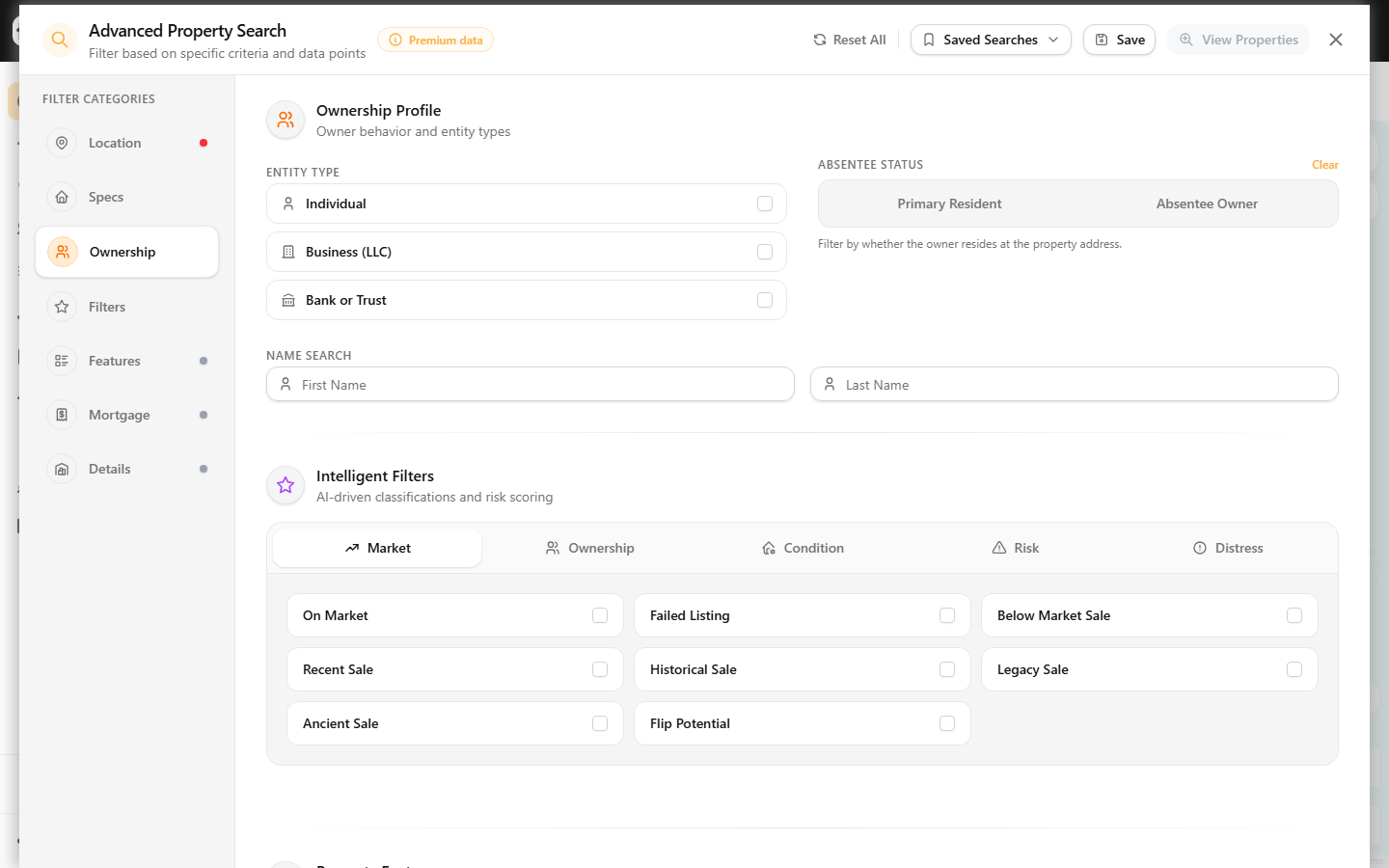Viewport: 1389px width, 868px height.
Task: Click the Save button
Action: (1119, 40)
